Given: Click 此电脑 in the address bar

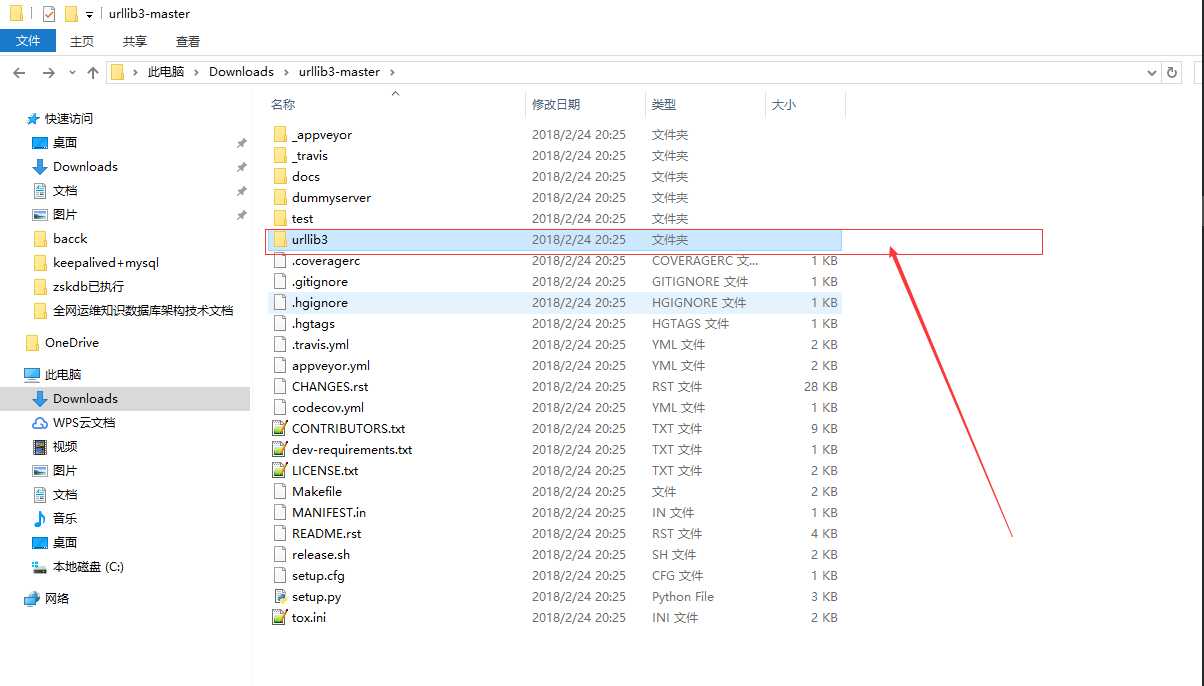Looking at the screenshot, I should tap(166, 72).
